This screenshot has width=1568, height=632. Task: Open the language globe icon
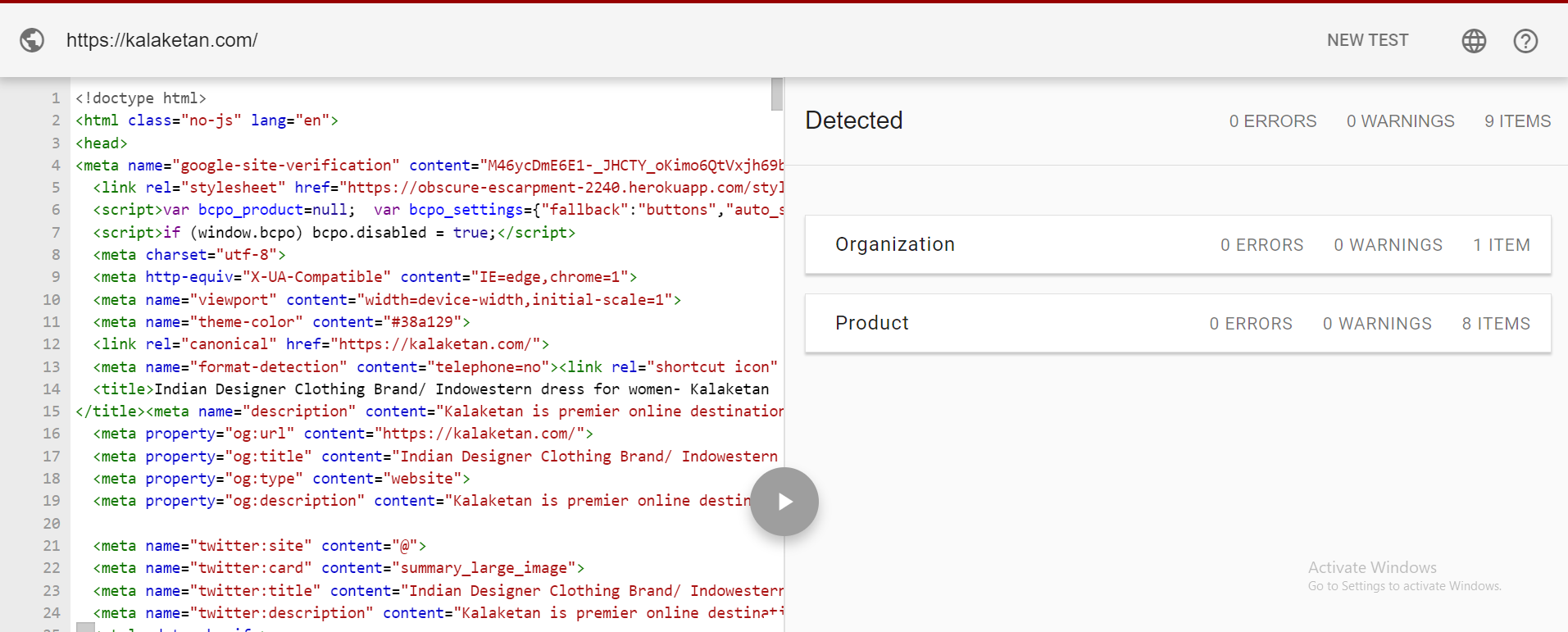coord(1474,41)
